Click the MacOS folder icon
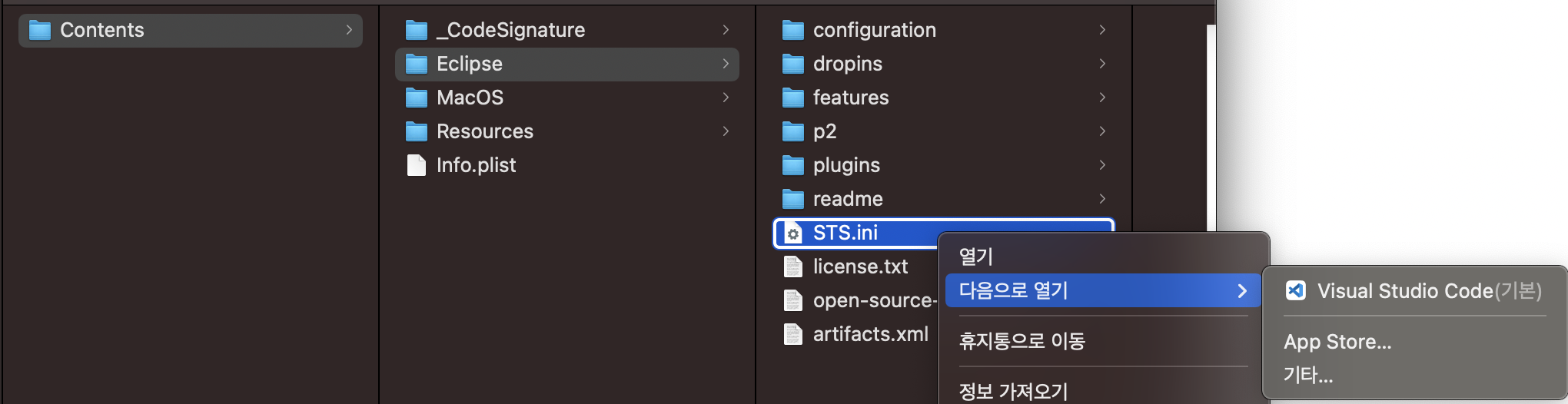This screenshot has height=404, width=1568. (417, 98)
